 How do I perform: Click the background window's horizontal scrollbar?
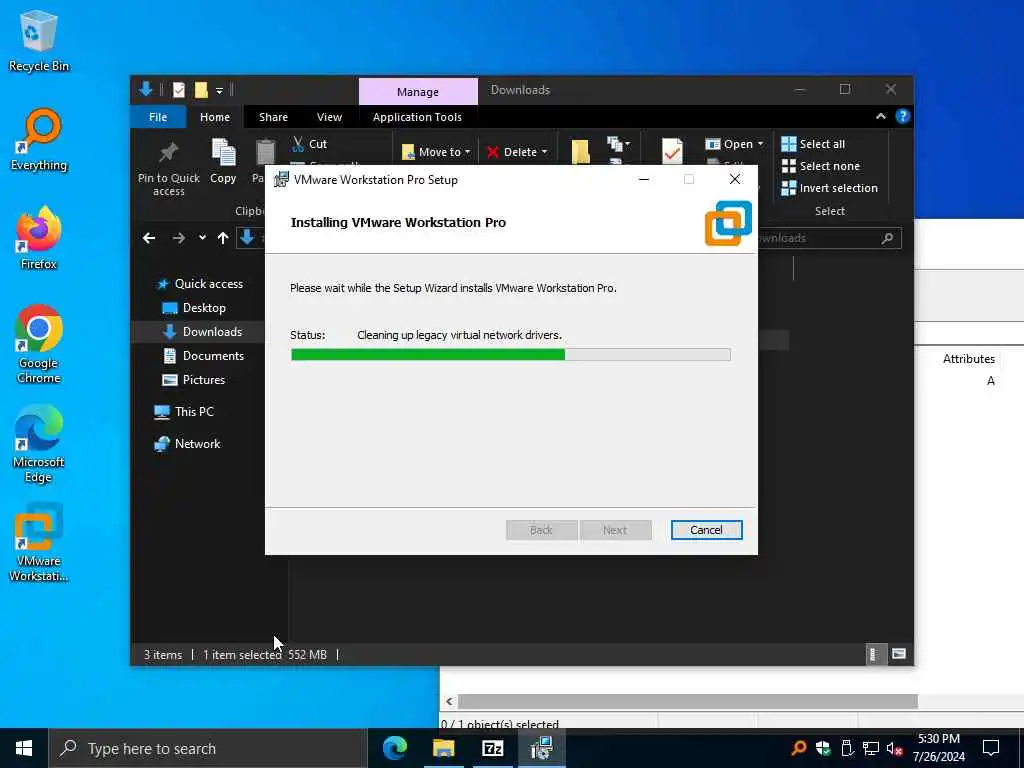(688, 701)
